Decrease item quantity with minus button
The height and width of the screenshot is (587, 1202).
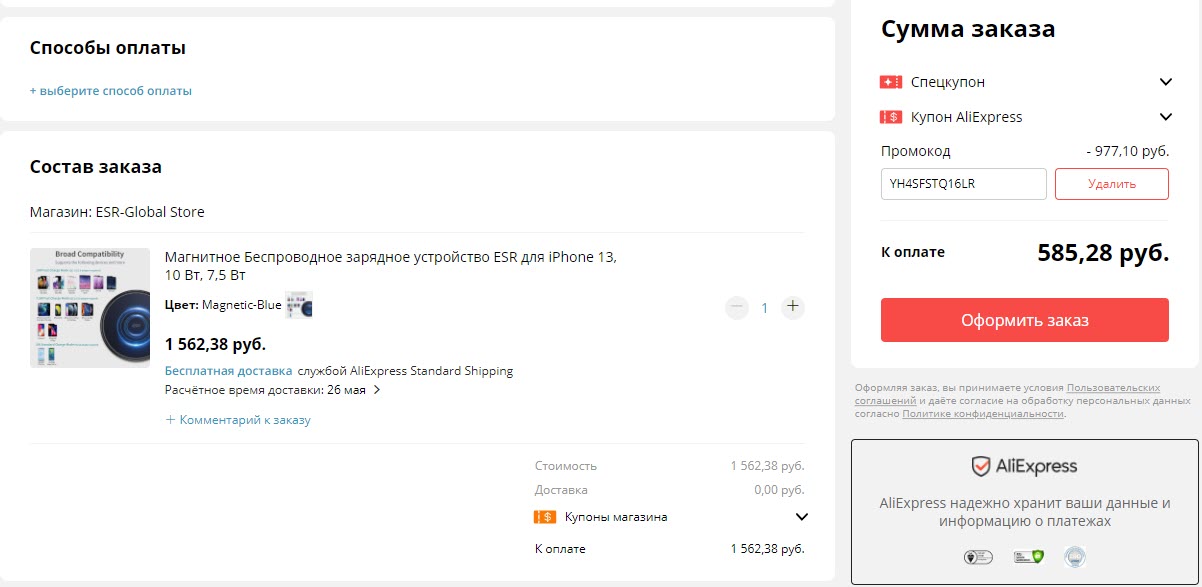(x=737, y=307)
